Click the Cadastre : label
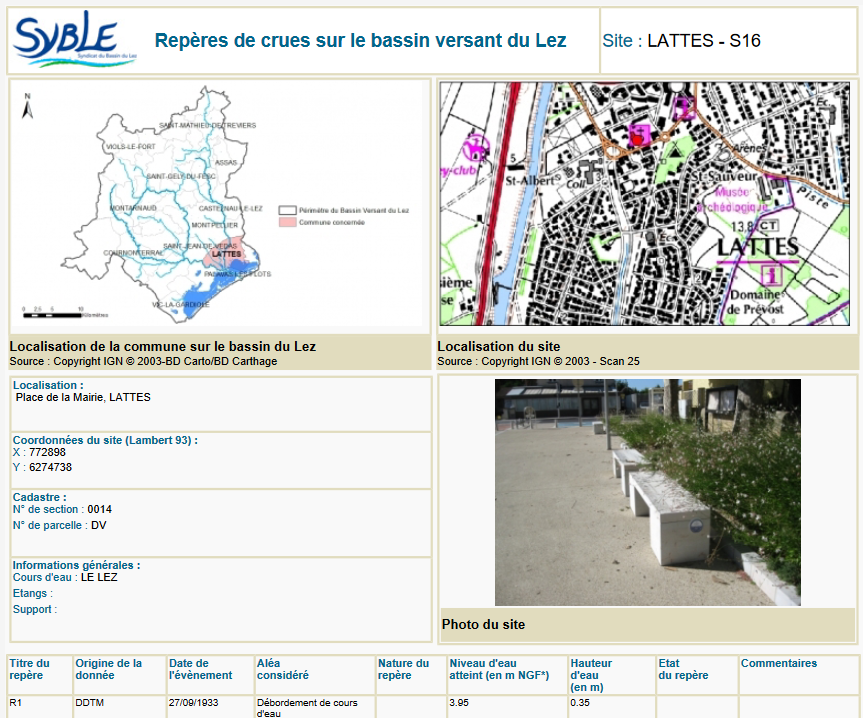The height and width of the screenshot is (718, 863). click(x=40, y=497)
